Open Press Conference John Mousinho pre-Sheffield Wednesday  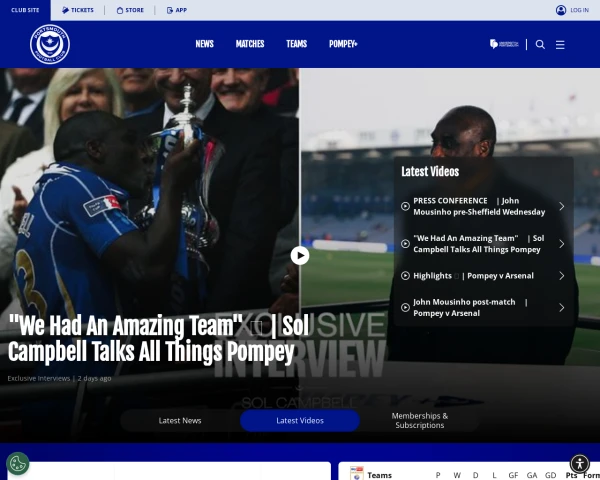479,206
